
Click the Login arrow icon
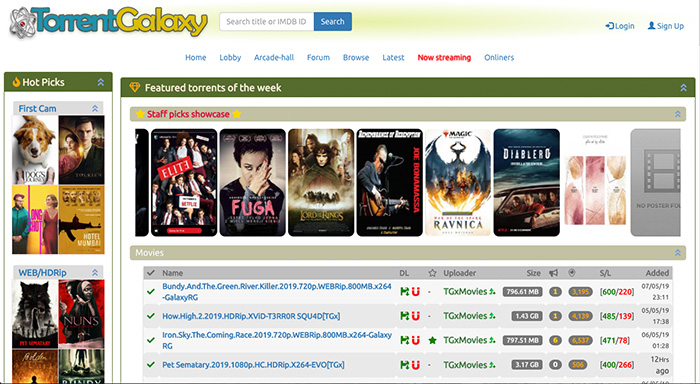coord(609,26)
